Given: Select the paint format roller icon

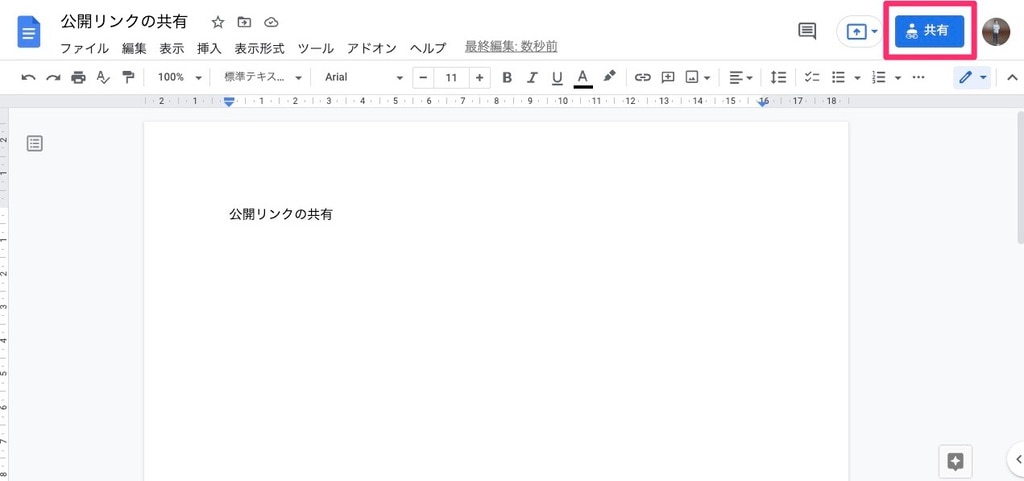Looking at the screenshot, I should point(128,78).
